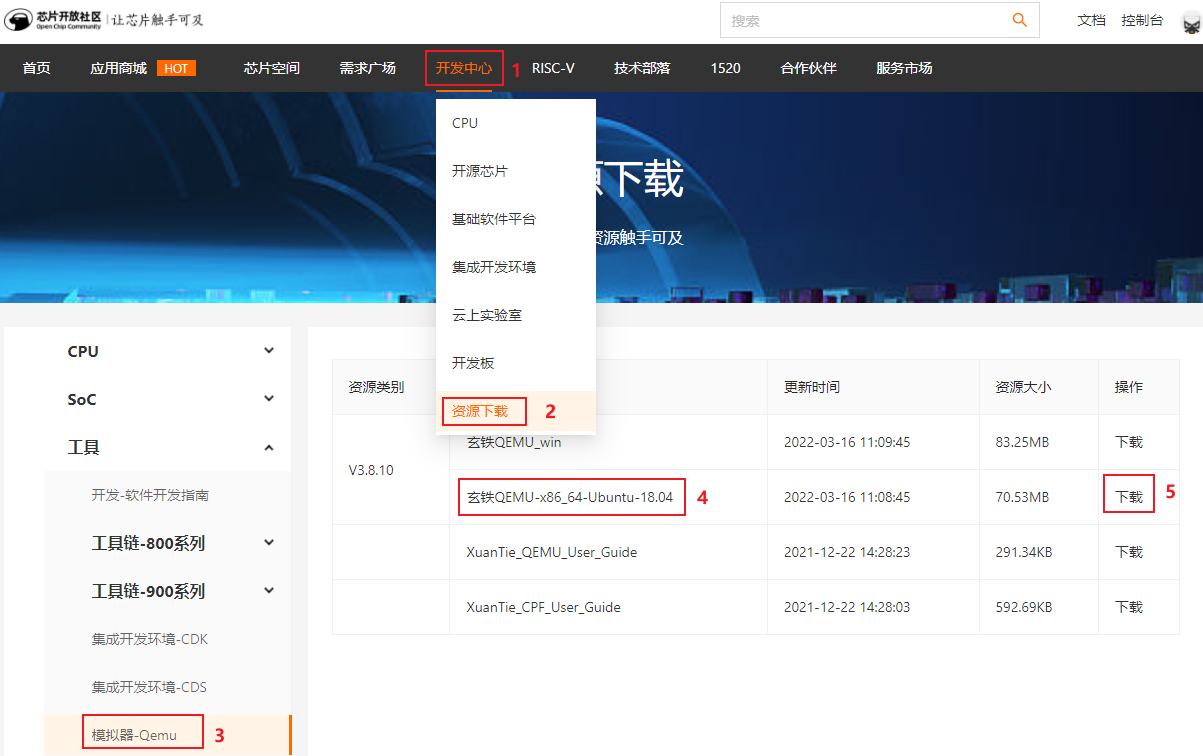The width and height of the screenshot is (1203, 756).
Task: Go to 首页 in the nav bar
Action: click(x=37, y=68)
